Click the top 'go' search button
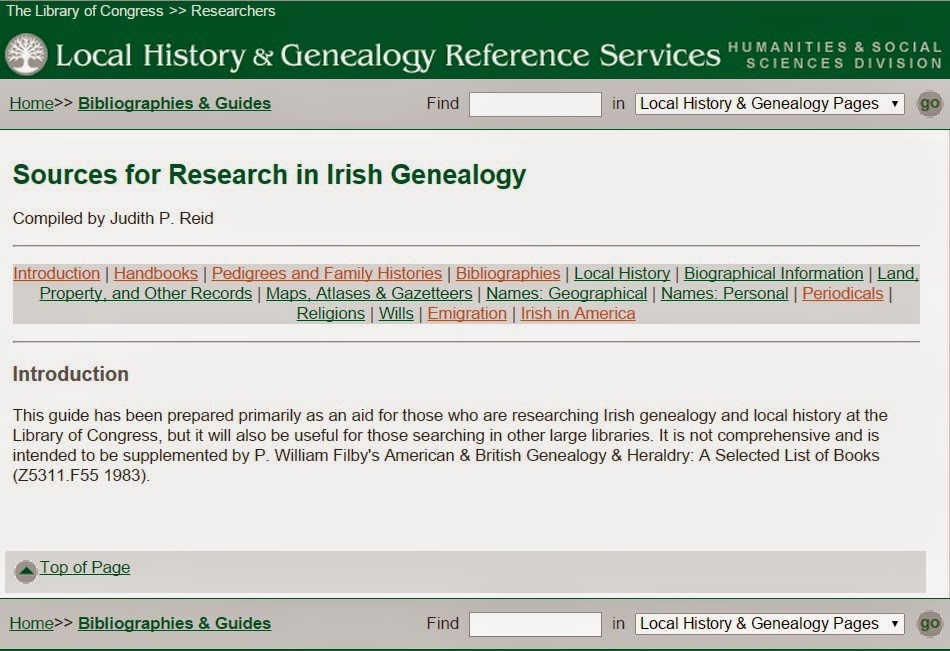Screen dimensions: 950x651 click(929, 104)
